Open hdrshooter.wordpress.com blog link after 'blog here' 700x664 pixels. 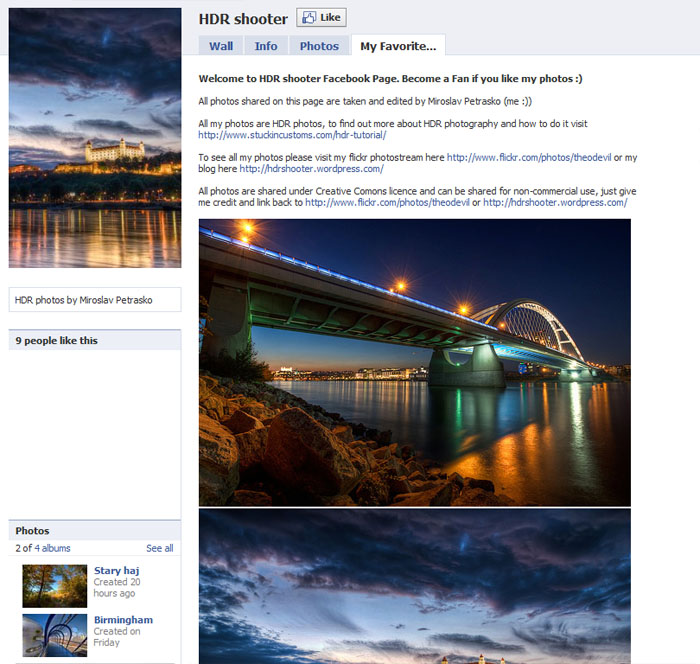[x=312, y=169]
